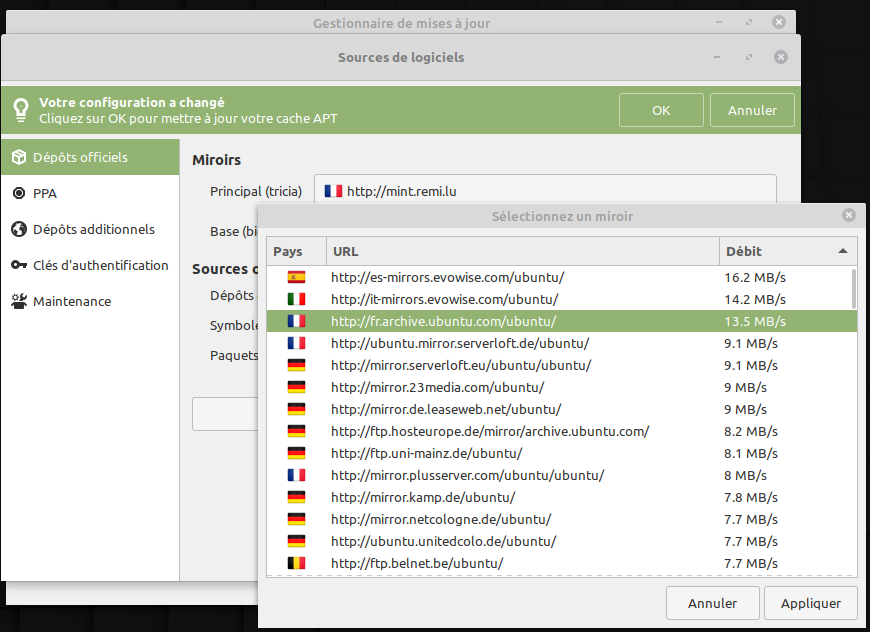Screen dimensions: 870x632
Task: Click the German flag on the ftp.uni-mainz.de row
Action: (295, 453)
